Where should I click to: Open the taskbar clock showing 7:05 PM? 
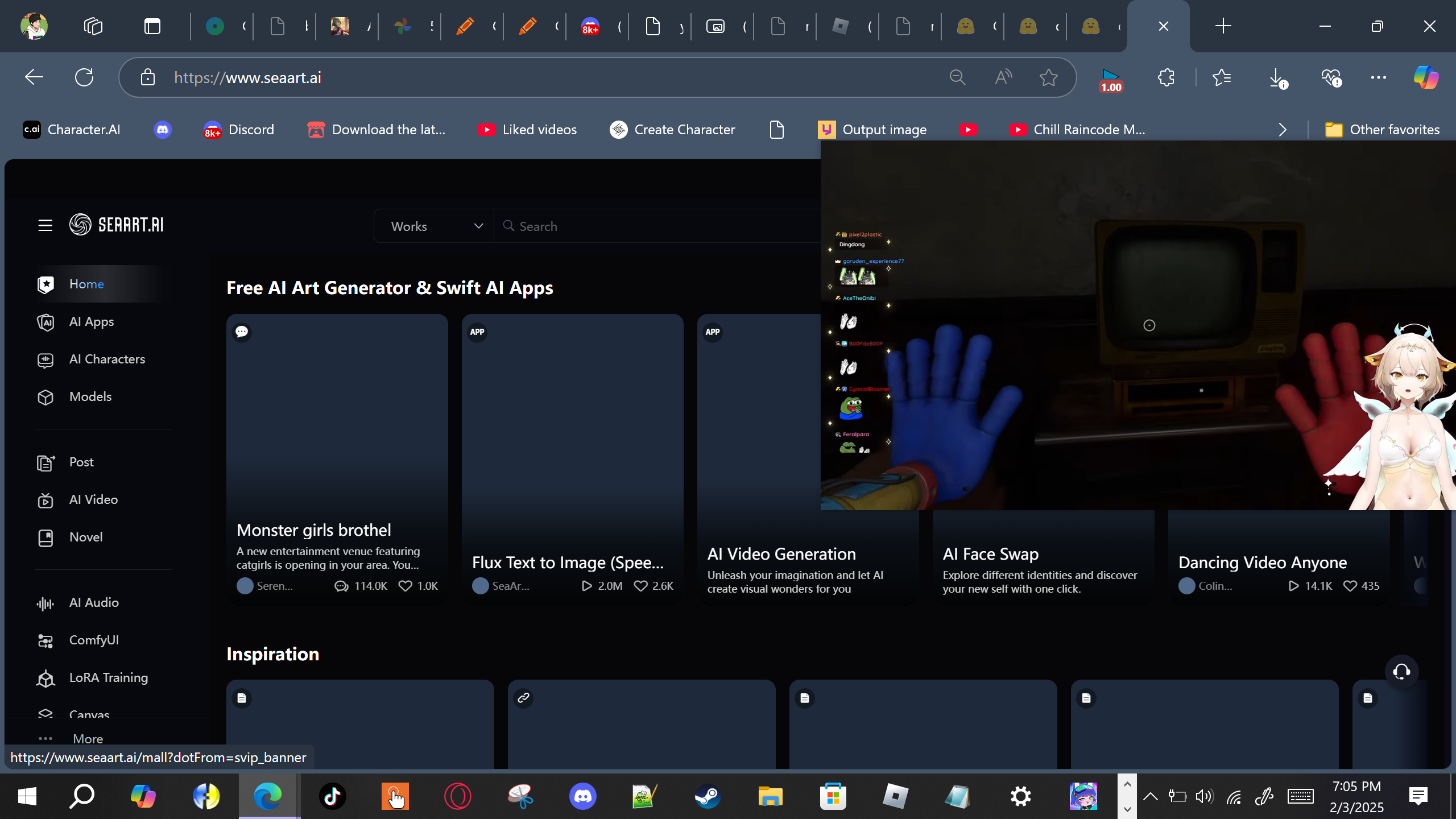[1357, 796]
